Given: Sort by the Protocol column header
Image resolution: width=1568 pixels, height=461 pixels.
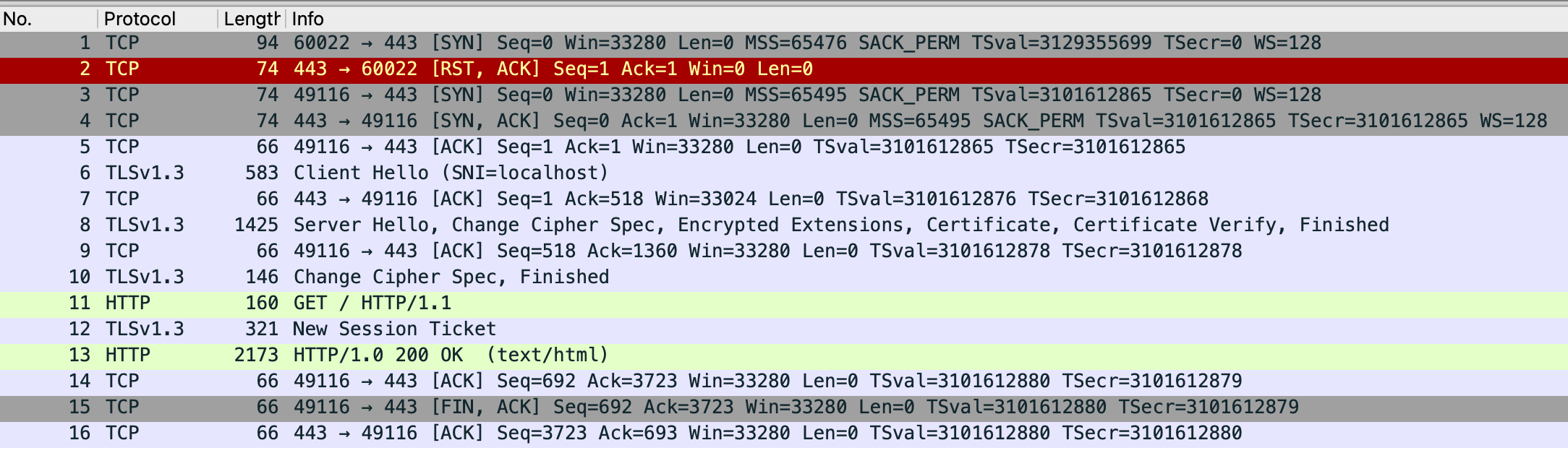Looking at the screenshot, I should coord(158,19).
